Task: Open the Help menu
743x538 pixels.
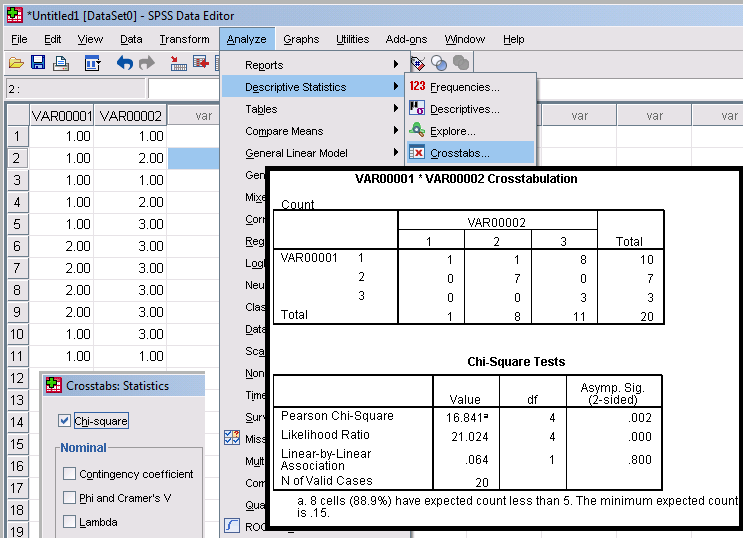Action: (514, 39)
